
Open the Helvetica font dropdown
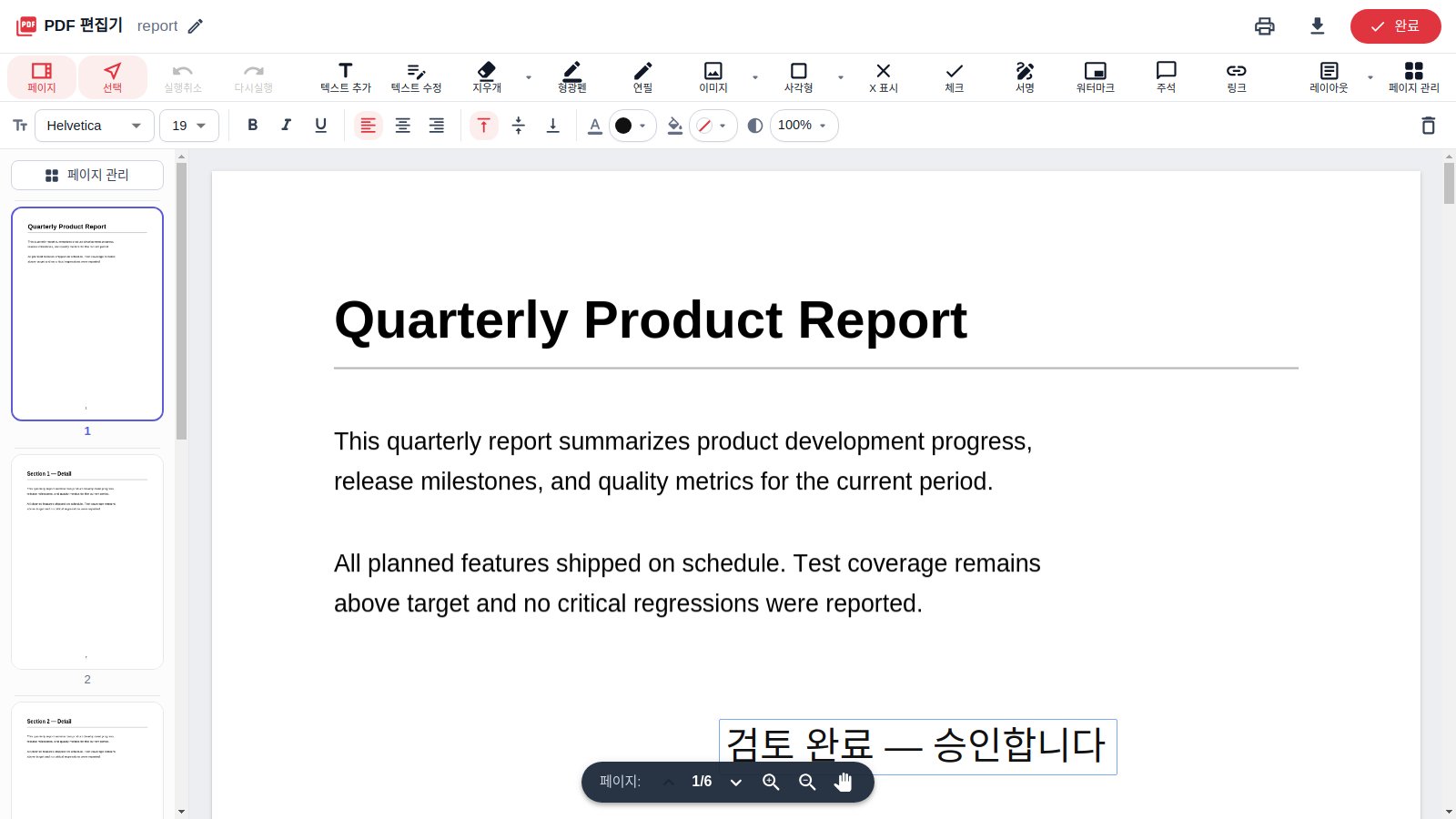(x=95, y=126)
